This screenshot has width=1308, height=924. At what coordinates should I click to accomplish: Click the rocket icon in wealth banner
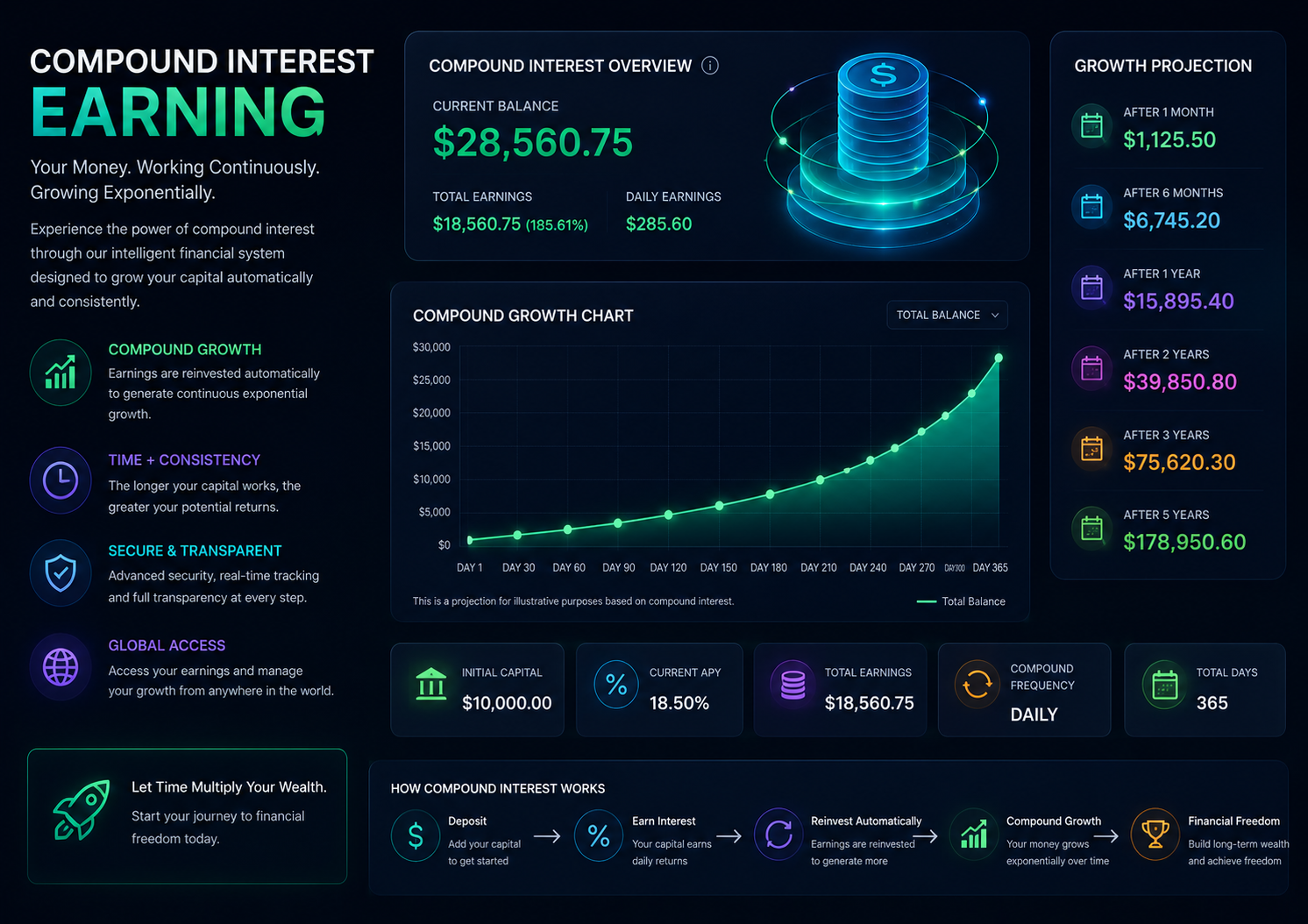tap(82, 809)
